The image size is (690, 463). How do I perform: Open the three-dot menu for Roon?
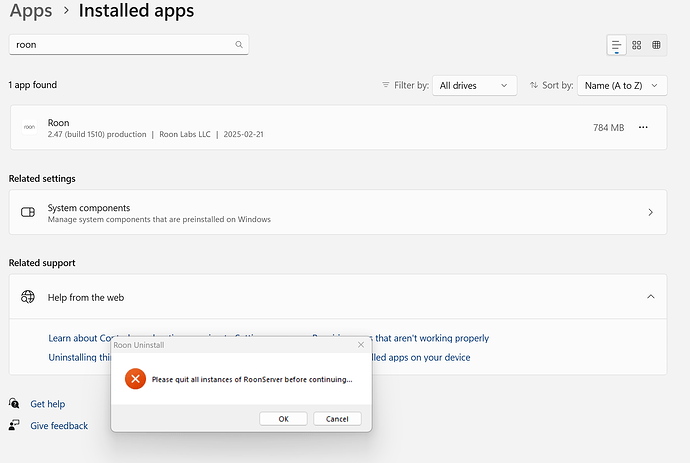click(x=643, y=127)
